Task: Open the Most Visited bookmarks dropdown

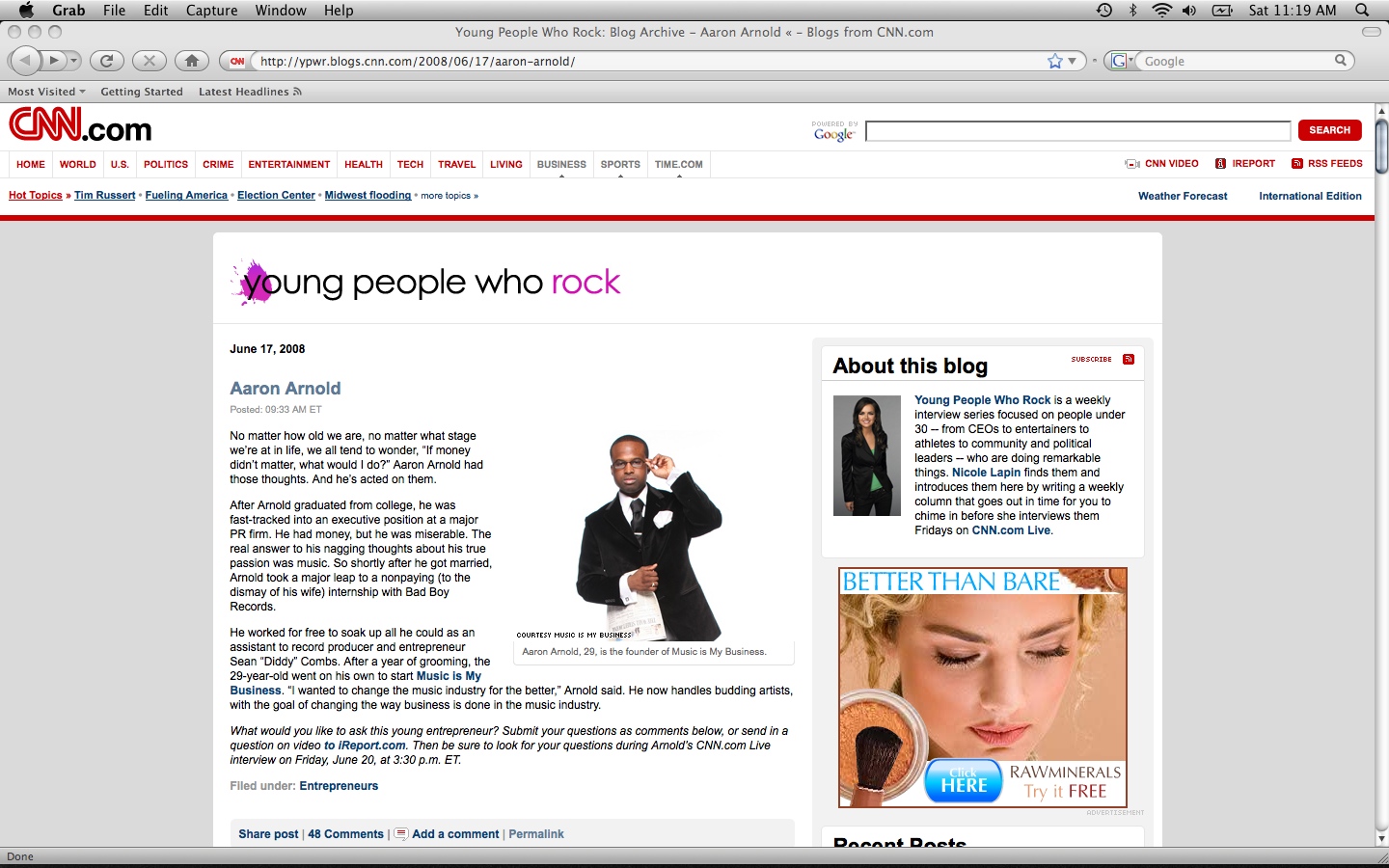Action: (x=46, y=92)
